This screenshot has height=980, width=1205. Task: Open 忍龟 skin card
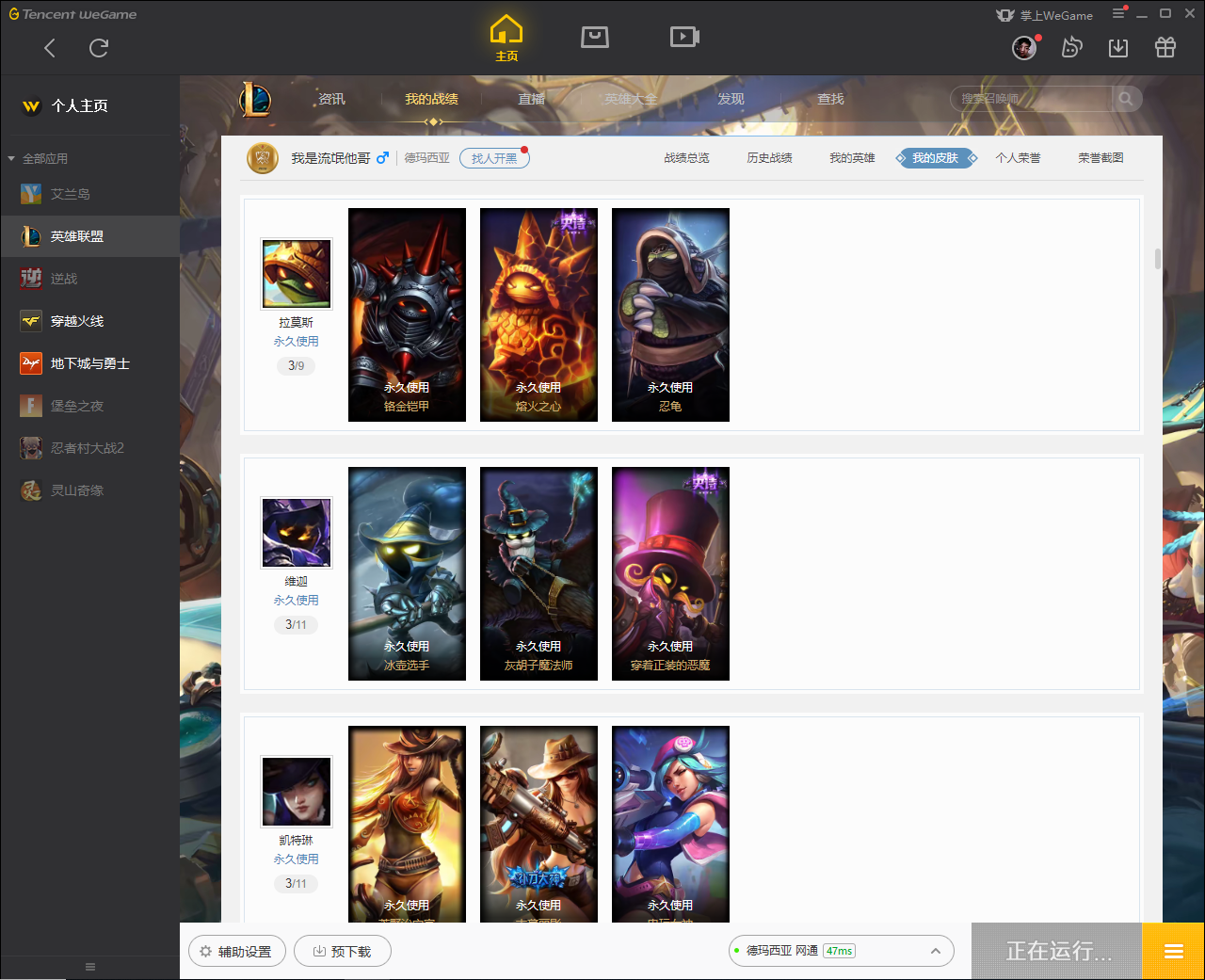[670, 314]
